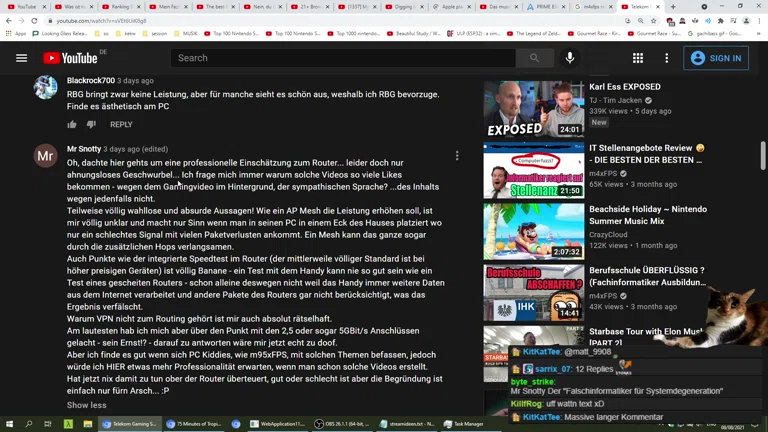
Task: Switch to the Digging tab
Action: [403, 7]
